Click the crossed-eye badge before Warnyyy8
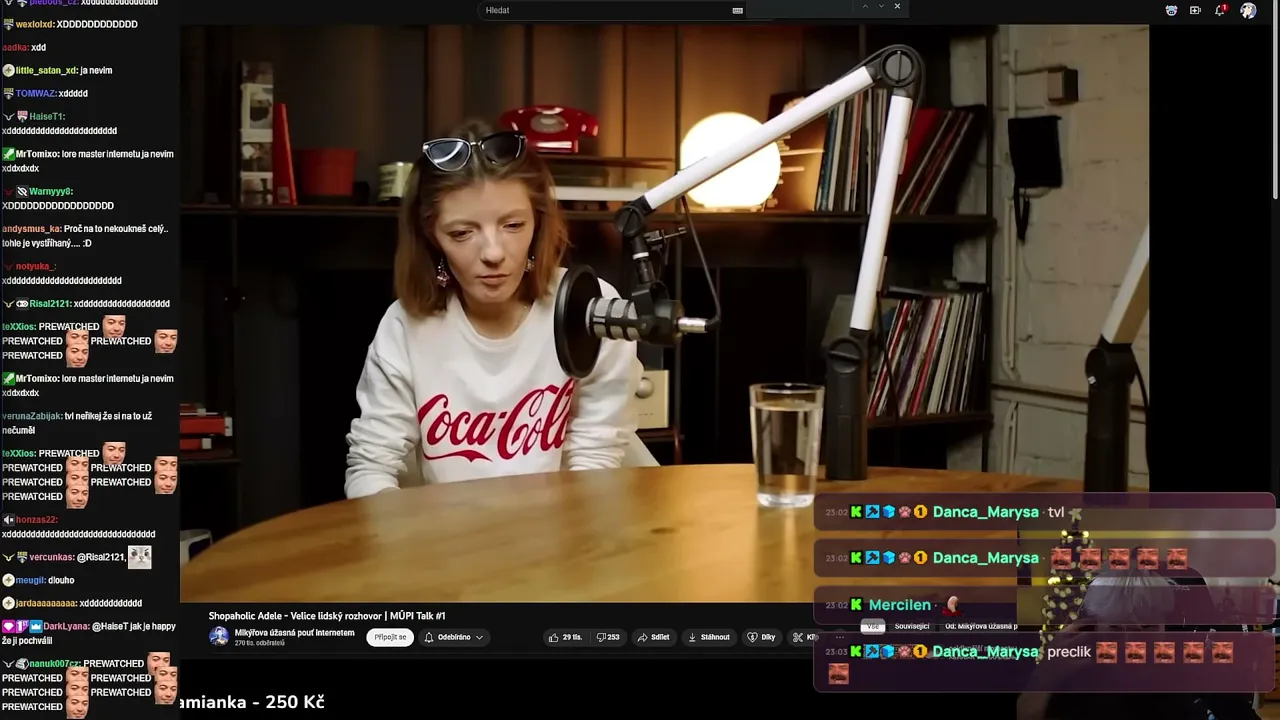1280x720 pixels. pos(22,191)
